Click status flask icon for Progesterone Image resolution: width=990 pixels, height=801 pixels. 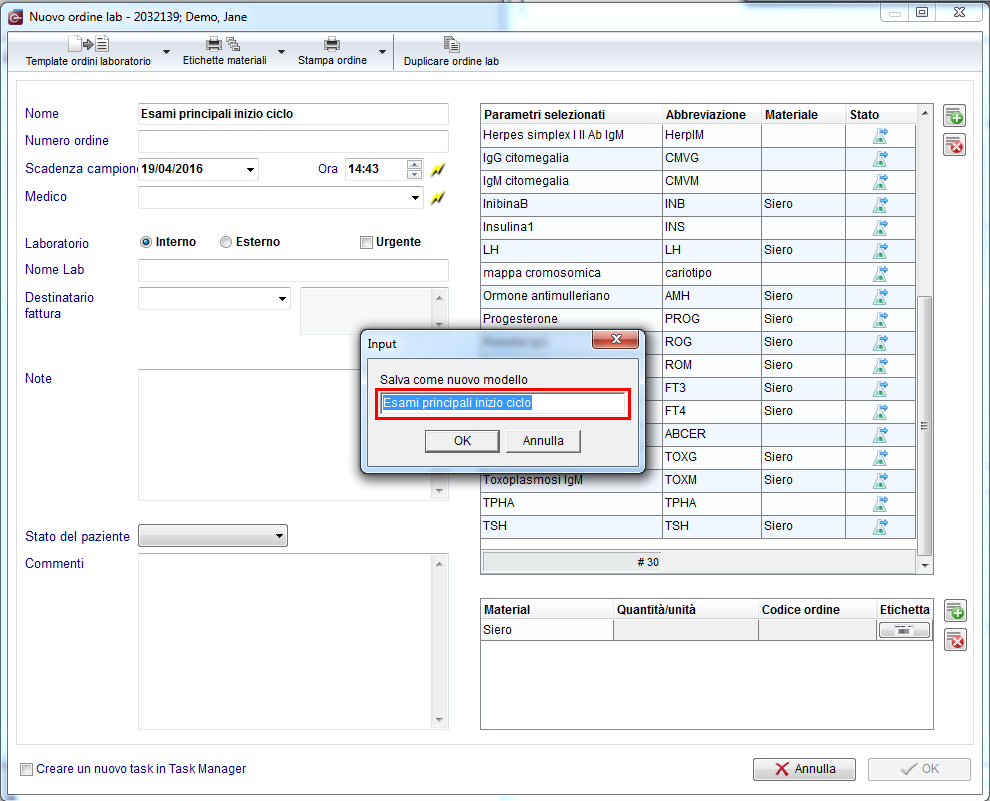click(x=880, y=319)
